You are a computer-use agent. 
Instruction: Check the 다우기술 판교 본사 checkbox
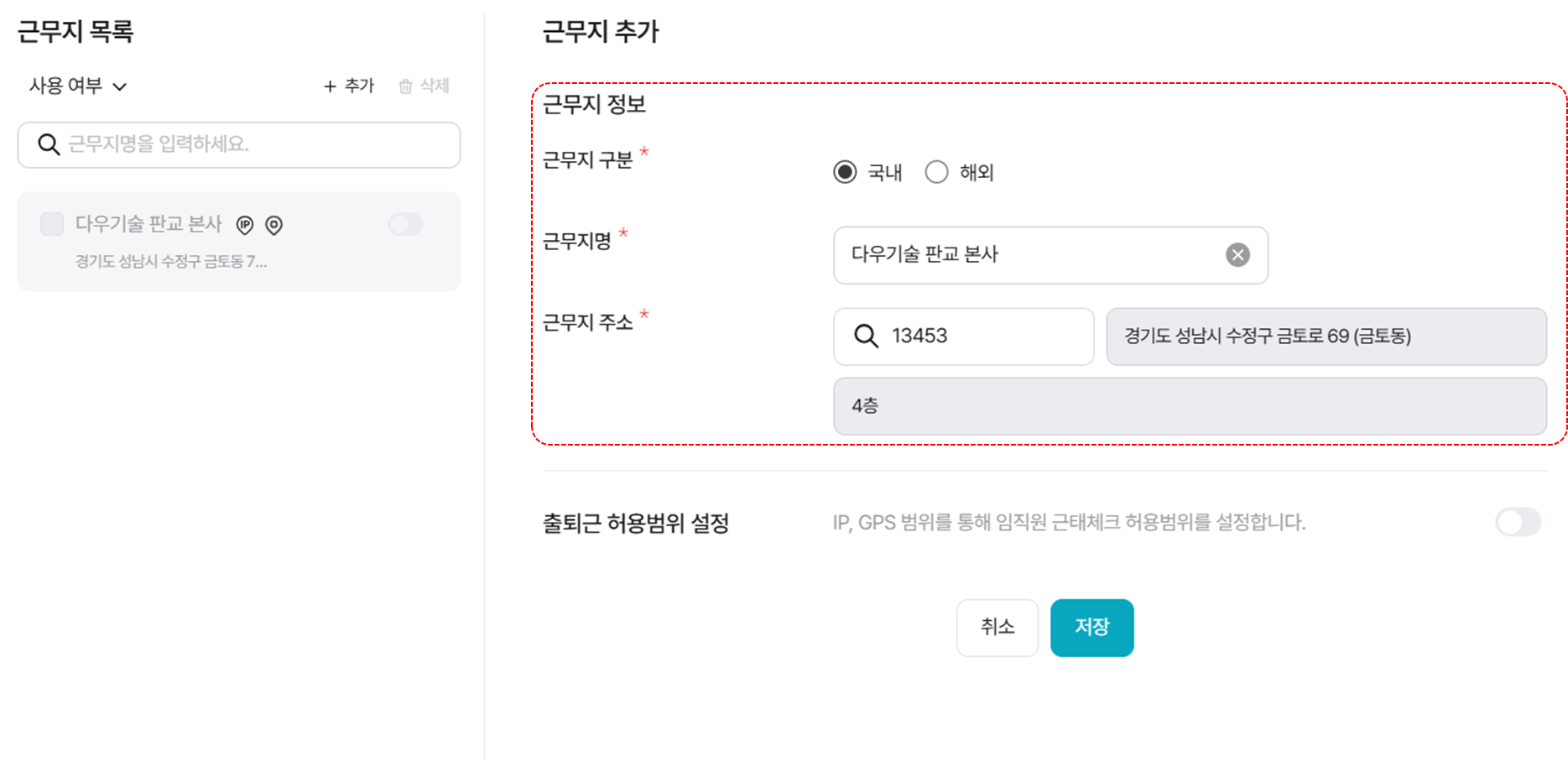pyautogui.click(x=52, y=224)
